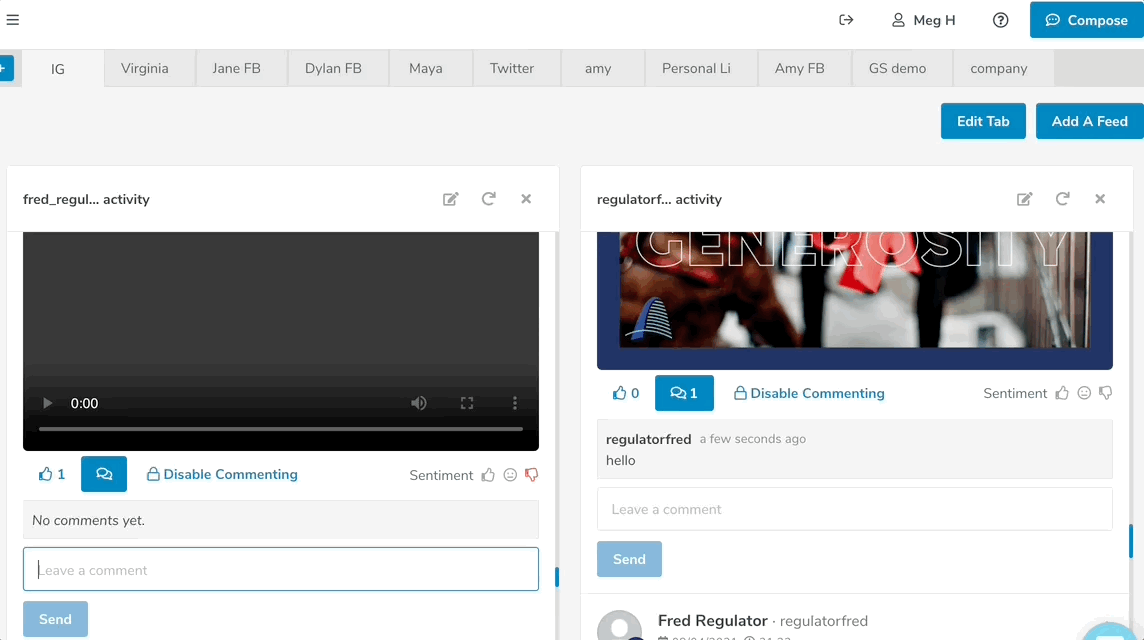The height and width of the screenshot is (640, 1144).
Task: Seek on the video progress bar
Action: tap(281, 429)
